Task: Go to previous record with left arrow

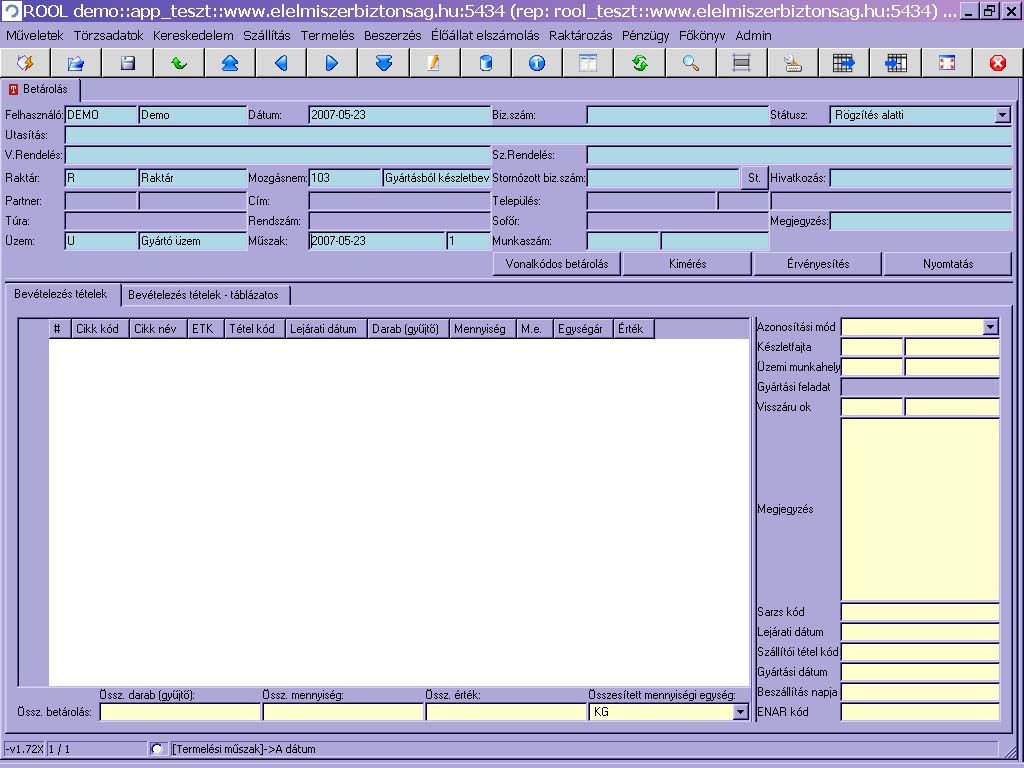Action: pos(281,63)
